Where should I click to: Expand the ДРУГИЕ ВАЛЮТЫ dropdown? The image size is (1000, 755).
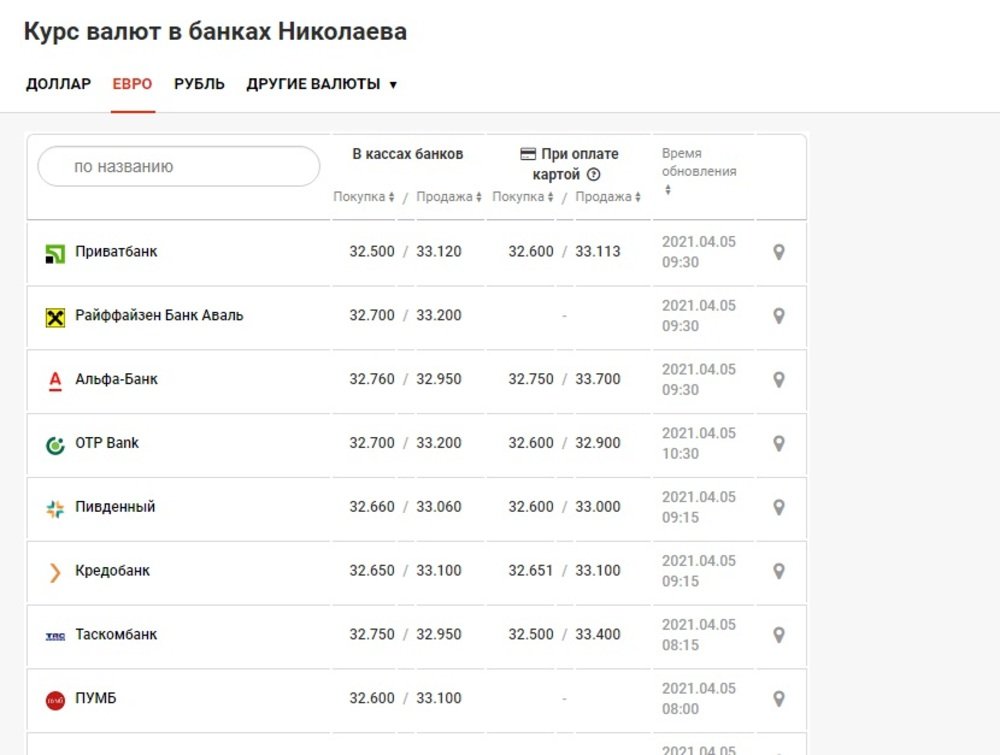coord(321,84)
